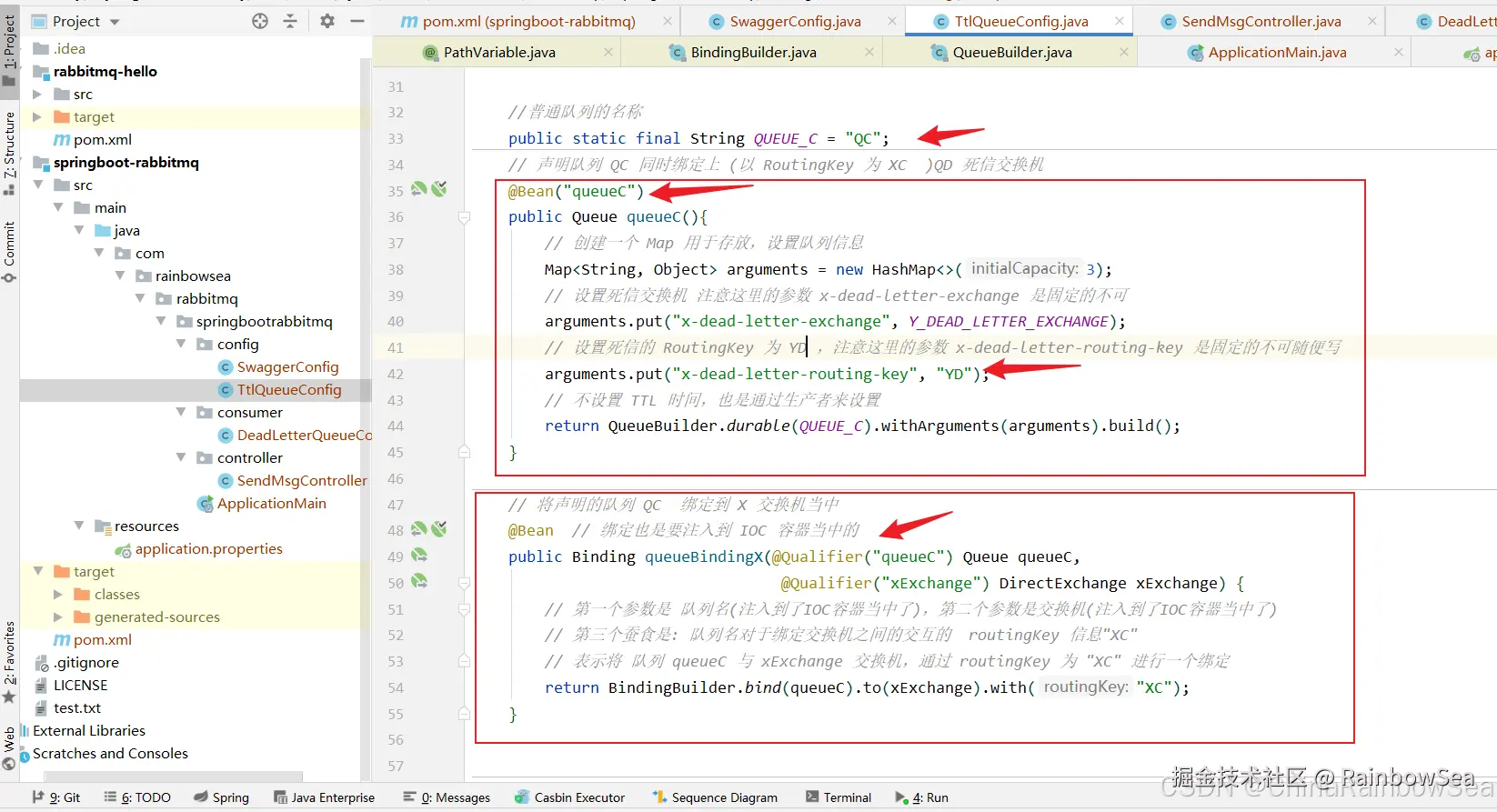Close the BindingBuilder.java tab
Image resolution: width=1497 pixels, height=812 pixels.
coord(869,53)
